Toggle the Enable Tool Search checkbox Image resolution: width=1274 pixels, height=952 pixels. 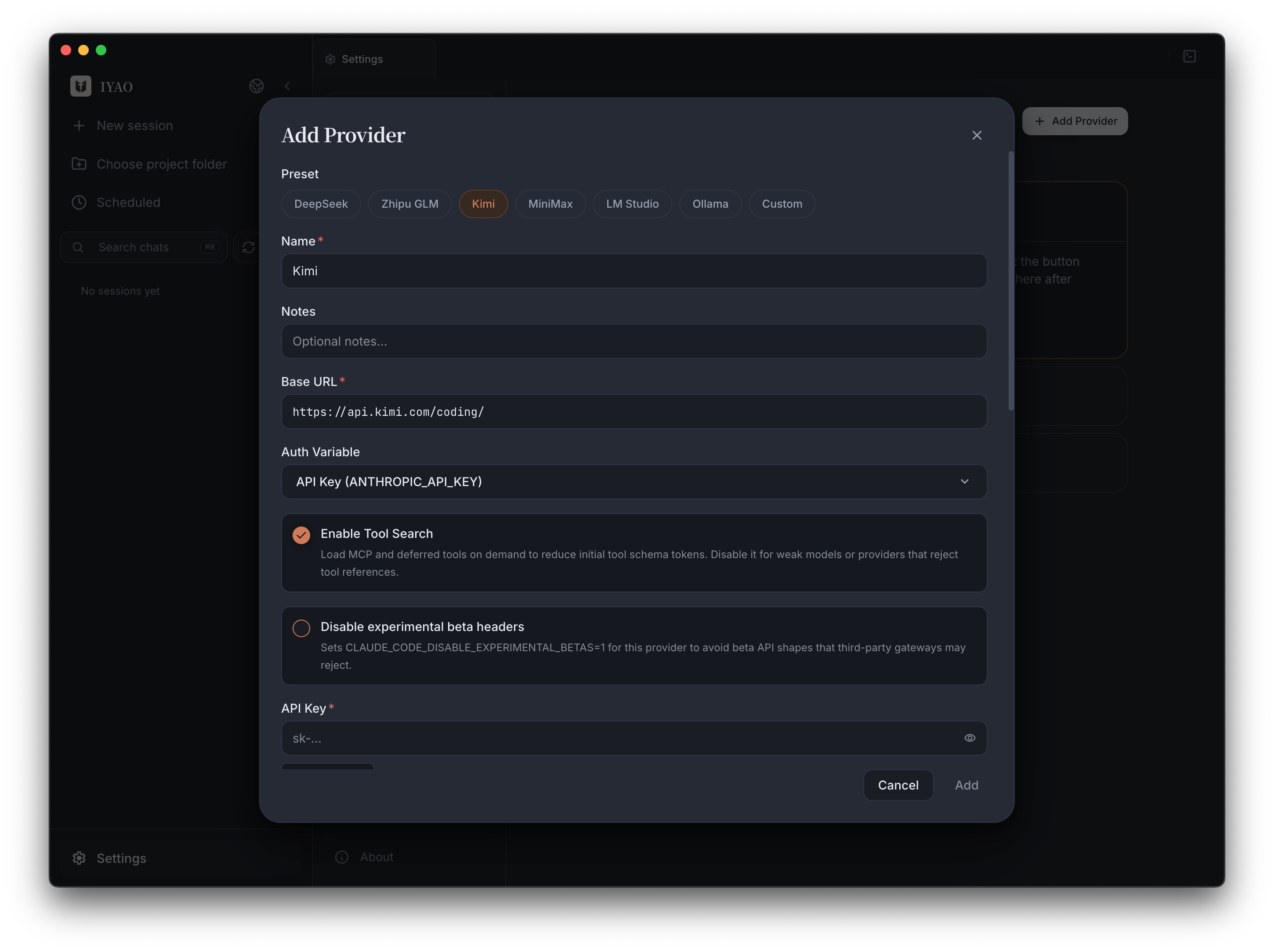pyautogui.click(x=301, y=535)
